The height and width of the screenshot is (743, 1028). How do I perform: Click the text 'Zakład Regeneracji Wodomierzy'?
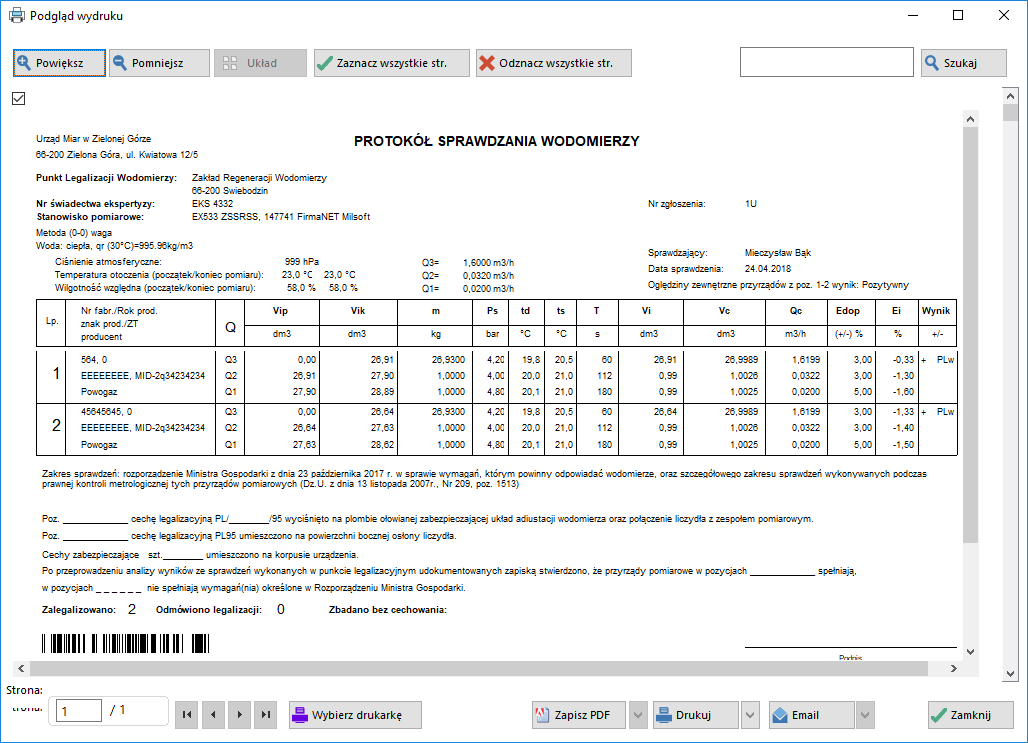coord(259,178)
